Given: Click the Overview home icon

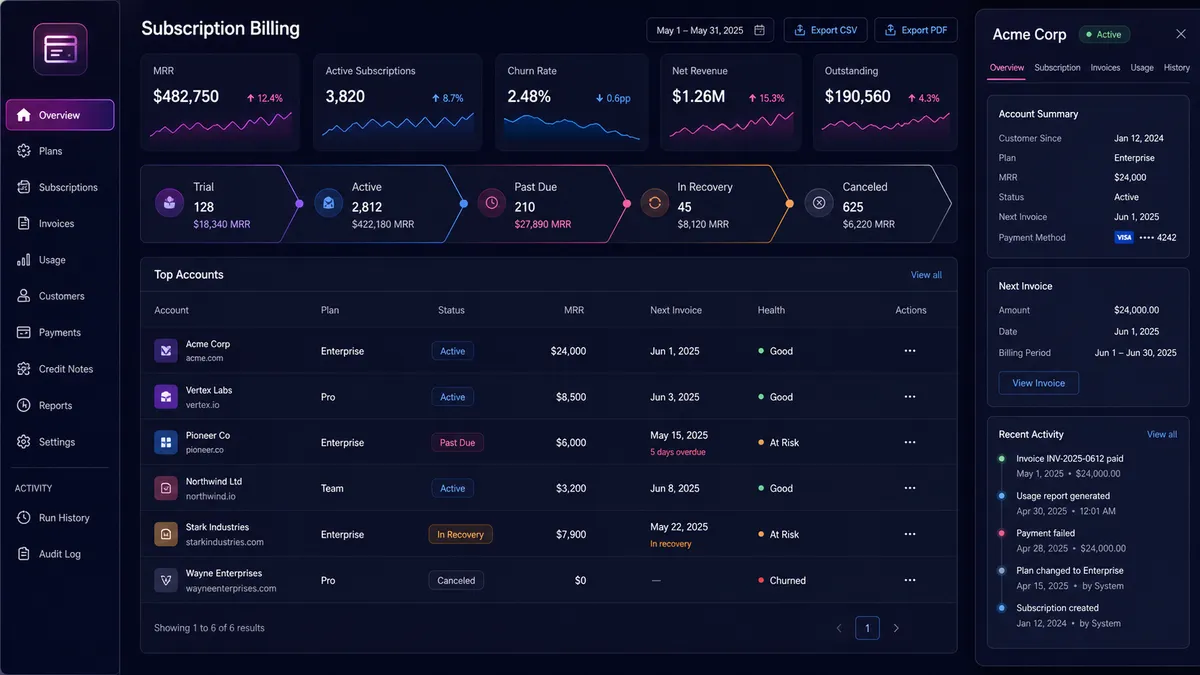Looking at the screenshot, I should [x=24, y=115].
